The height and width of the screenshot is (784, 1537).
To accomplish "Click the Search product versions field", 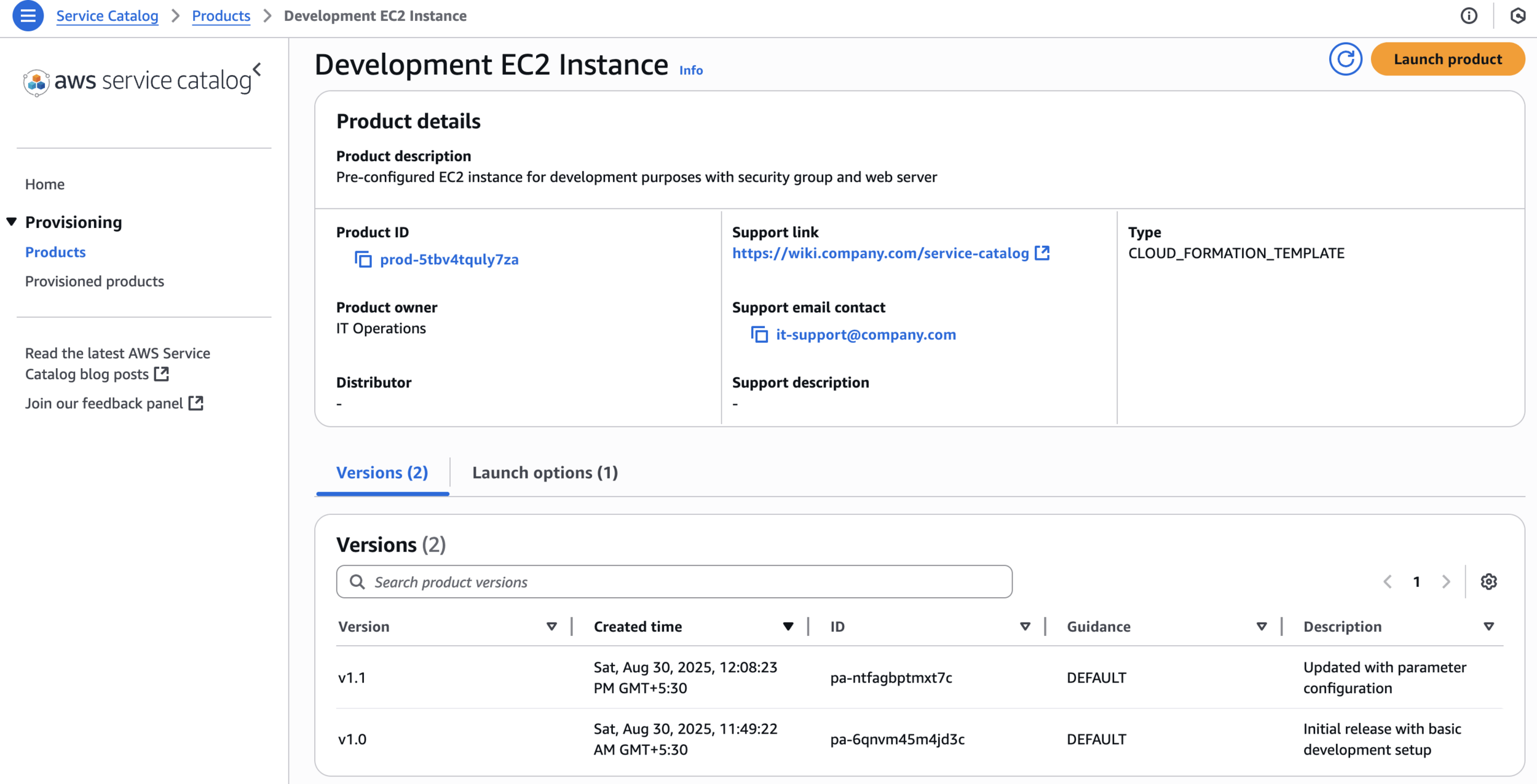I will (x=674, y=581).
